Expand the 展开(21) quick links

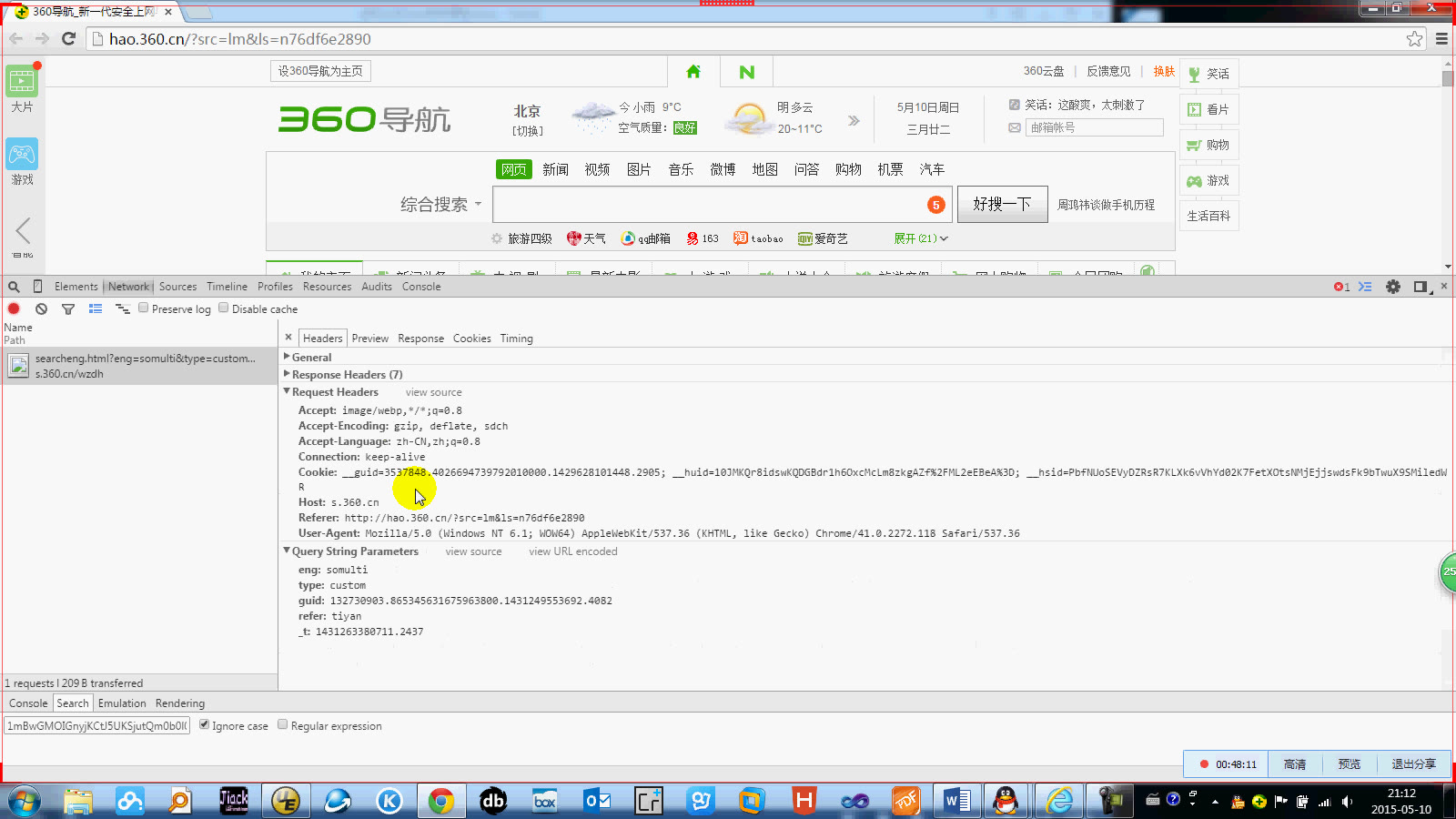[920, 238]
